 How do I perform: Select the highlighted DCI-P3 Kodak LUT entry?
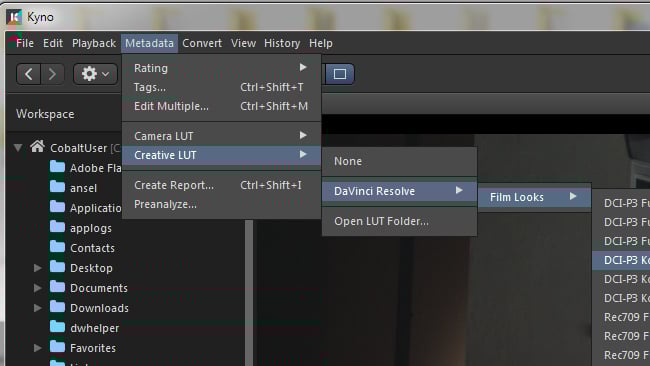pyautogui.click(x=621, y=260)
